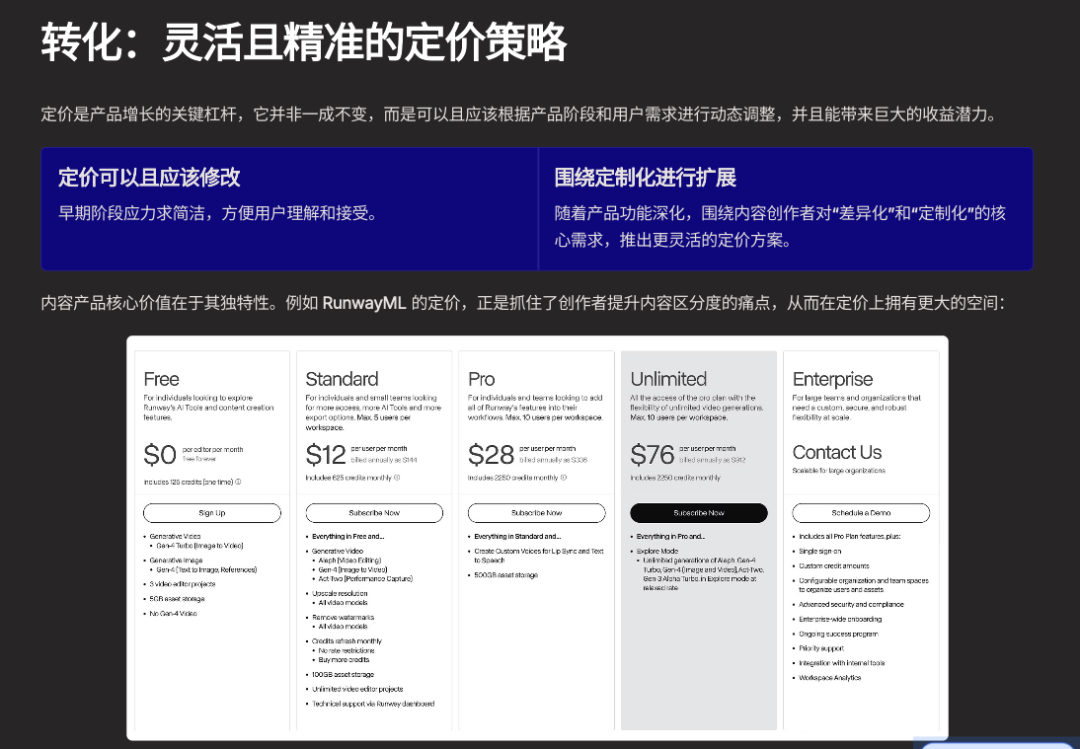Select the Free plan title
The image size is (1080, 749).
click(161, 379)
